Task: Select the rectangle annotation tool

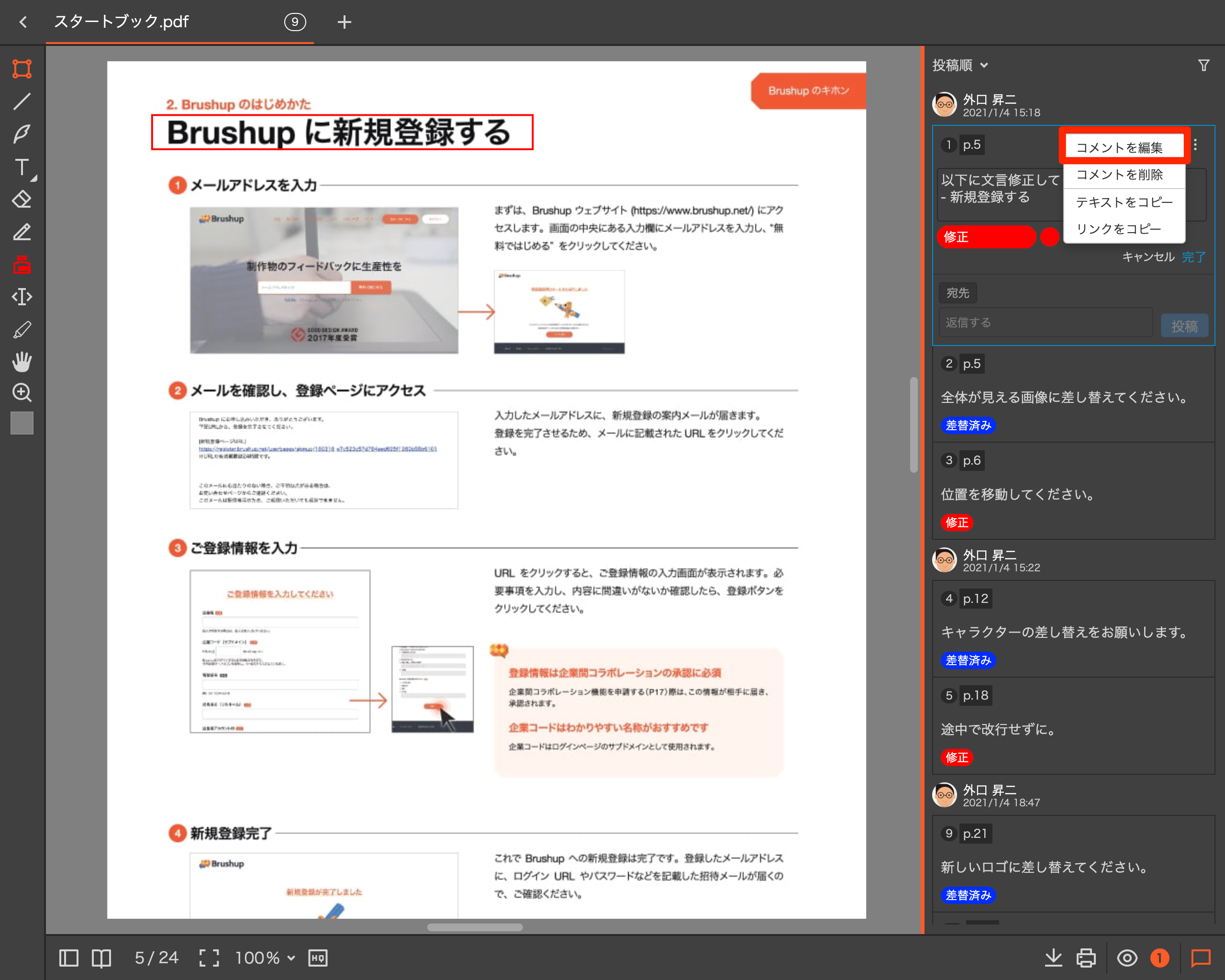Action: [x=22, y=69]
